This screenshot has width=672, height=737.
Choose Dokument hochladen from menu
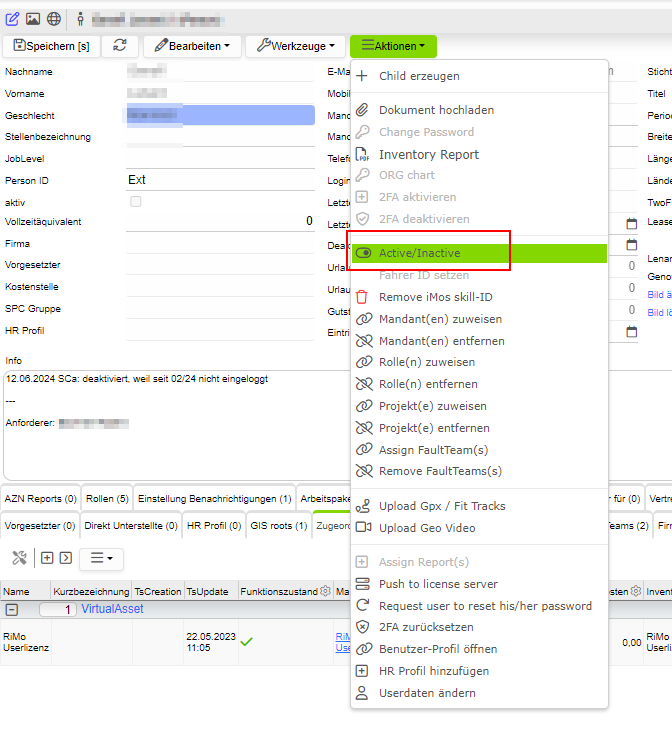point(479,110)
